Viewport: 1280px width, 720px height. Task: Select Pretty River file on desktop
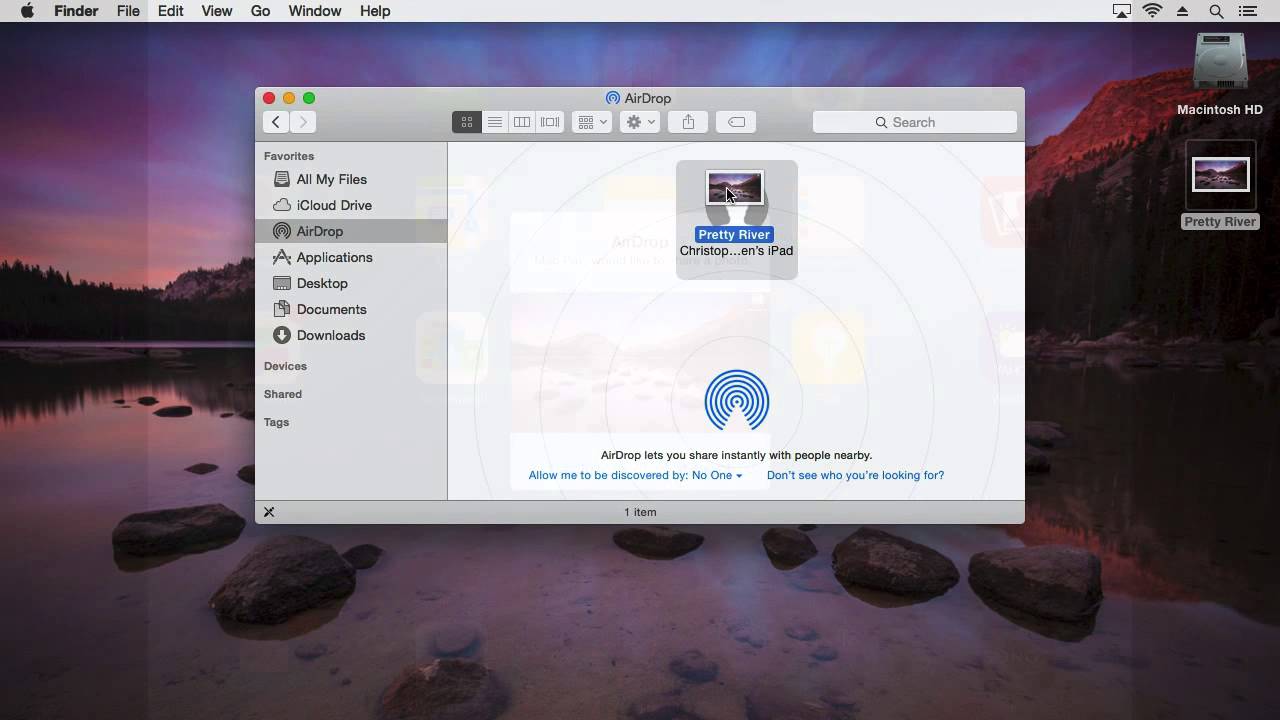click(x=1220, y=185)
